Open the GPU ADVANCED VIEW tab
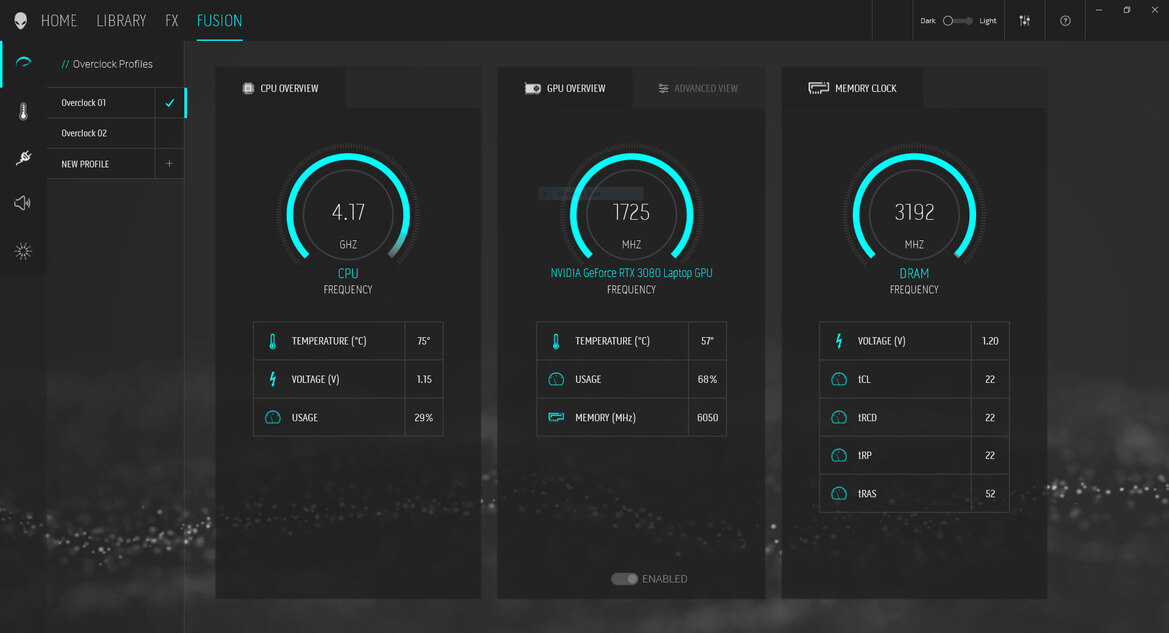 coord(698,88)
